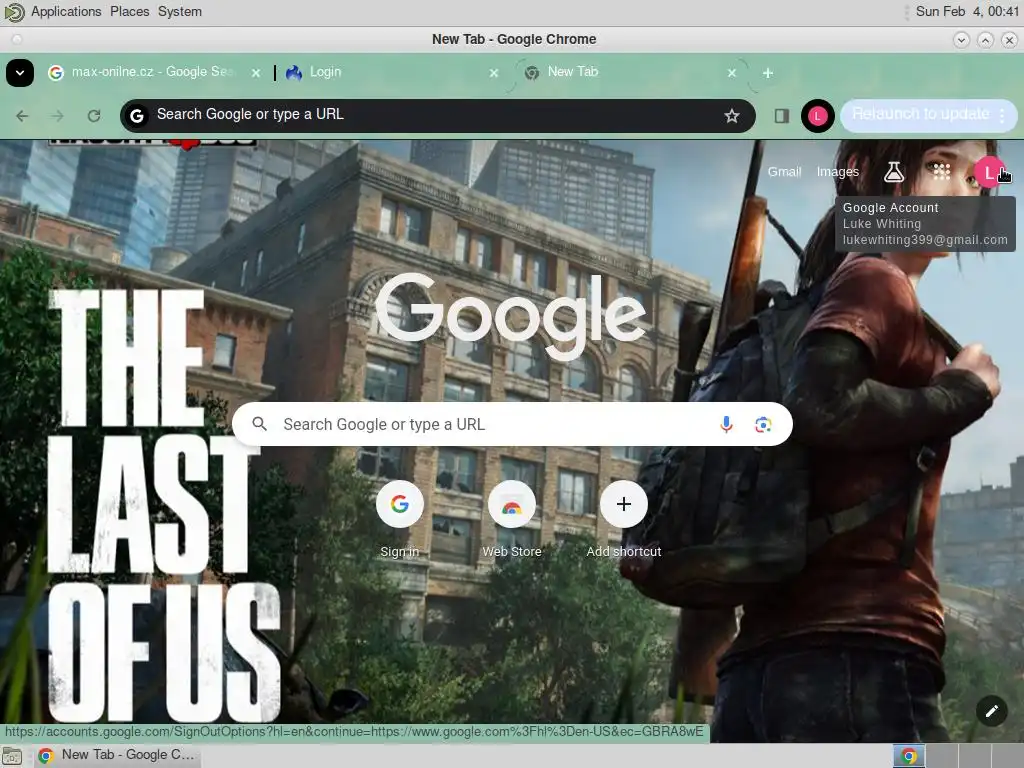Click the Google logo
This screenshot has height=768, width=1024.
click(511, 315)
